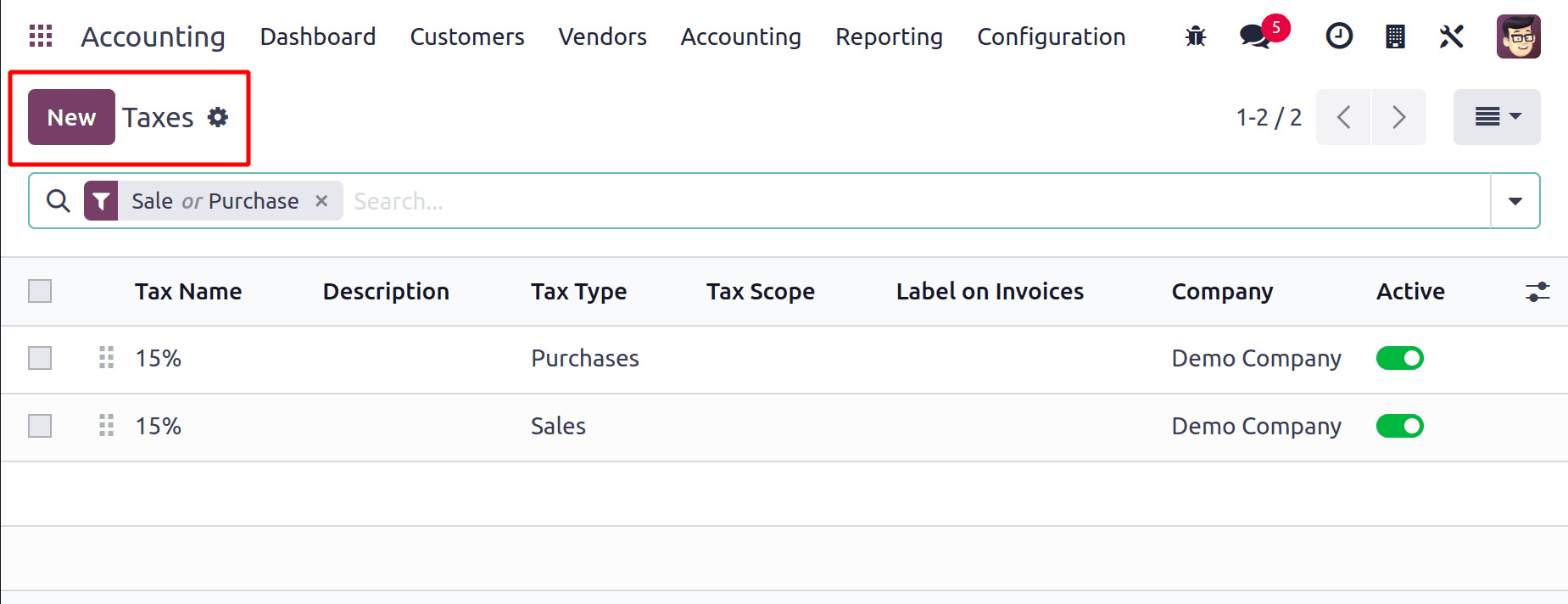Open conversations chat messages icon
This screenshot has width=1568, height=604.
[x=1254, y=36]
